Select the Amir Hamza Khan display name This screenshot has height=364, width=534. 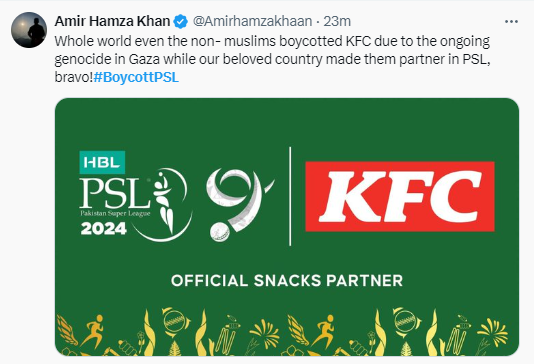[112, 21]
